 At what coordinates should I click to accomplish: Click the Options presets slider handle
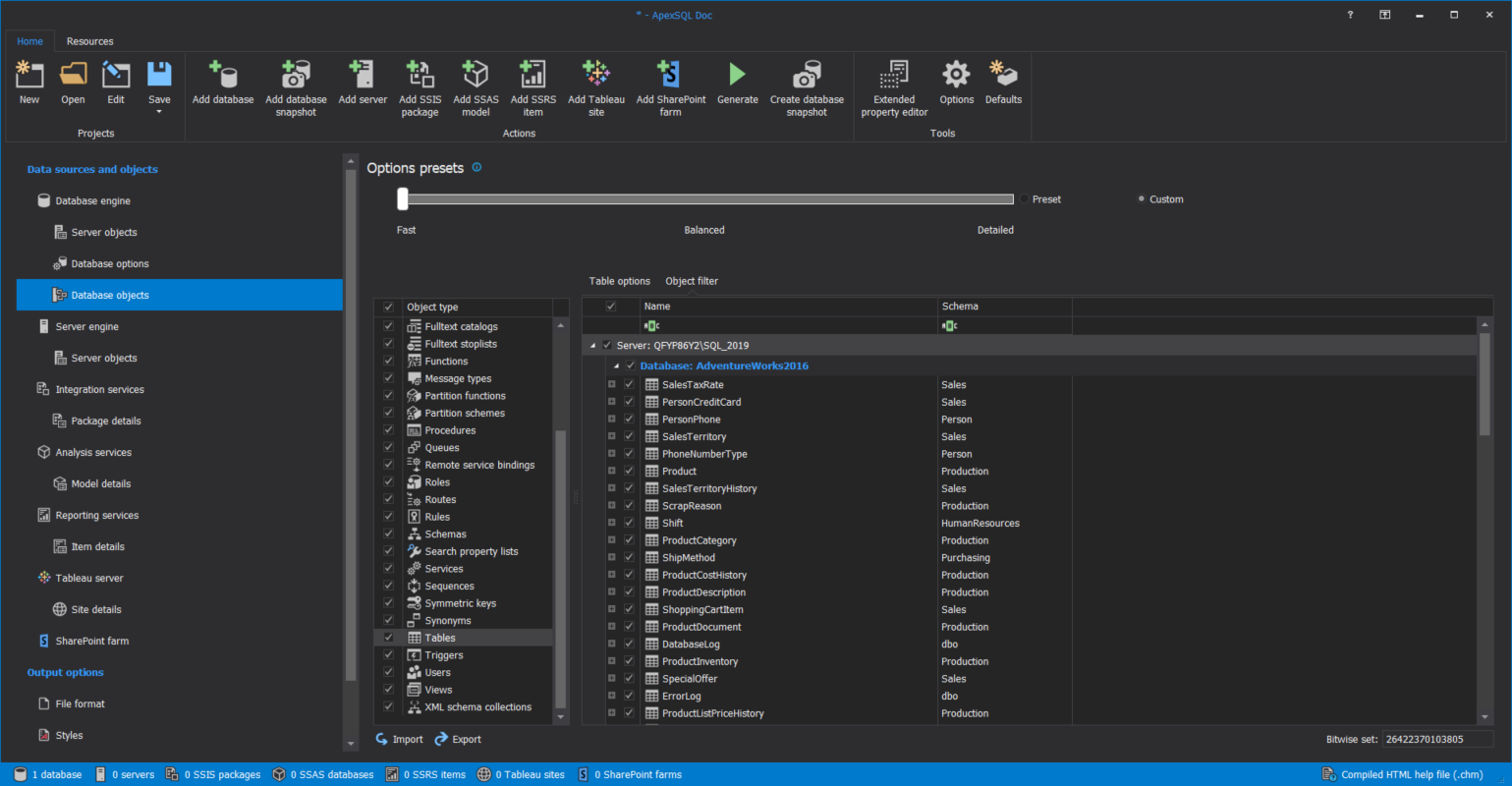click(x=403, y=198)
